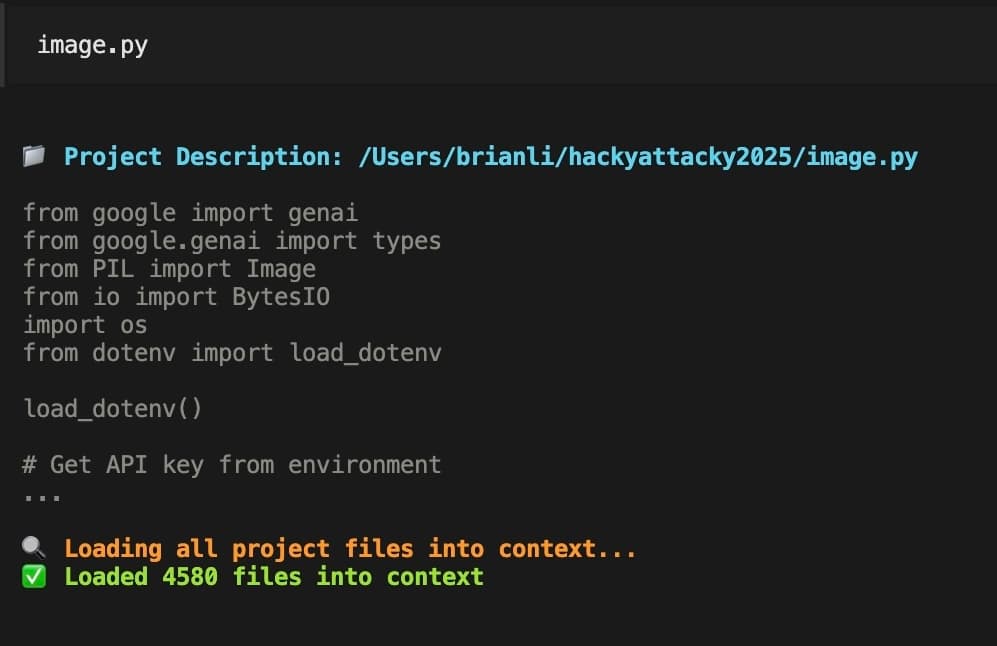Click the "from google import genai" line
The image size is (997, 646).
coord(190,213)
